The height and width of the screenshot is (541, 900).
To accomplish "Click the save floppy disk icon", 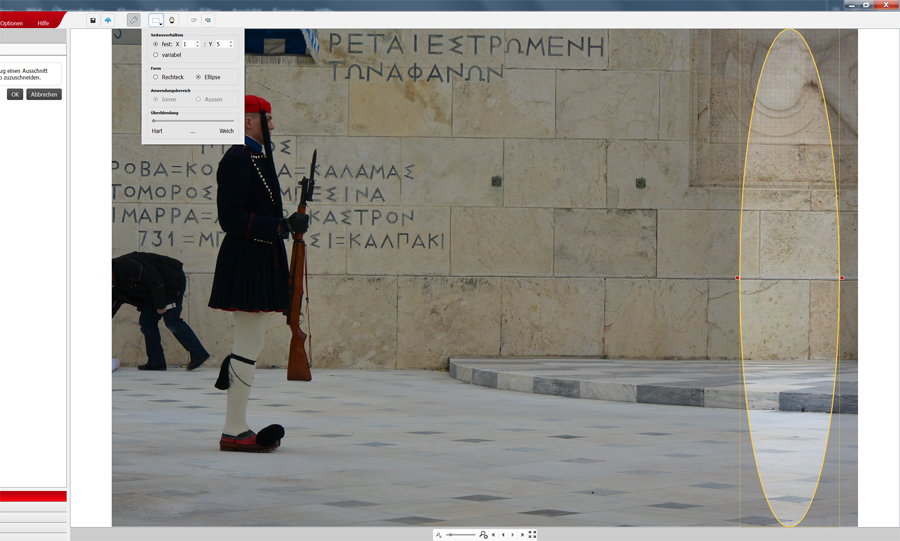I will tap(93, 20).
